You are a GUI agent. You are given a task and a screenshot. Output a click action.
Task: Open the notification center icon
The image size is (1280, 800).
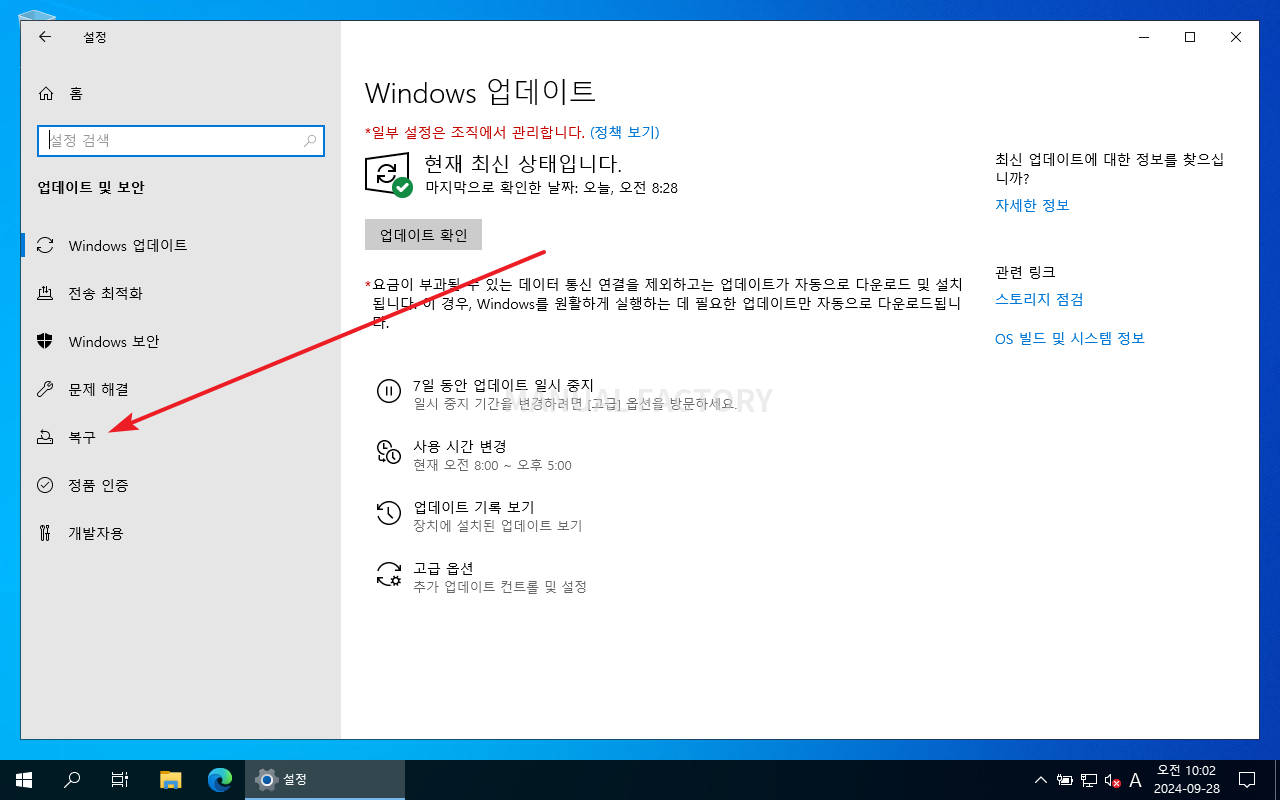[1247, 779]
